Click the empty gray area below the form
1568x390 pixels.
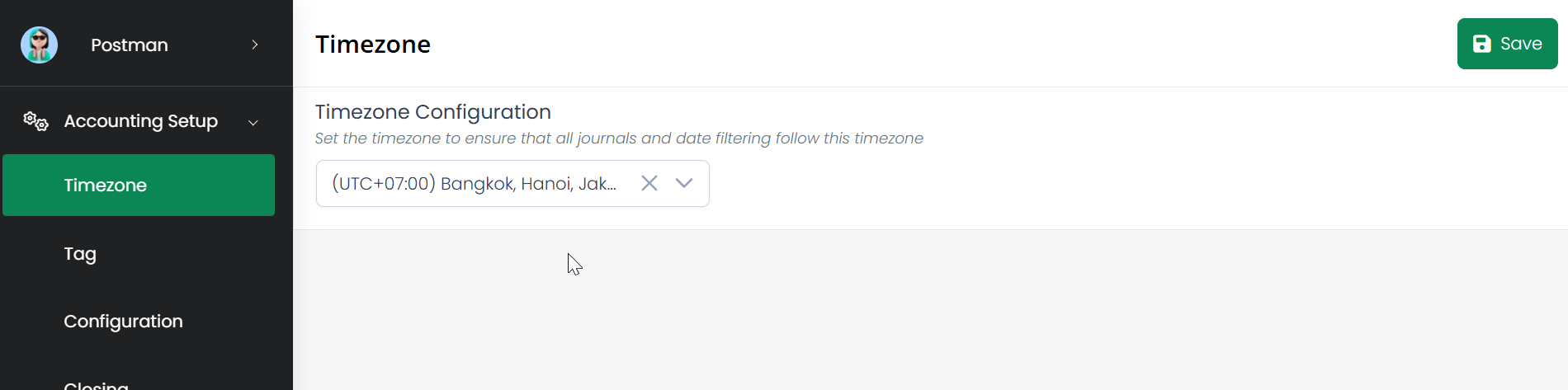[908, 313]
